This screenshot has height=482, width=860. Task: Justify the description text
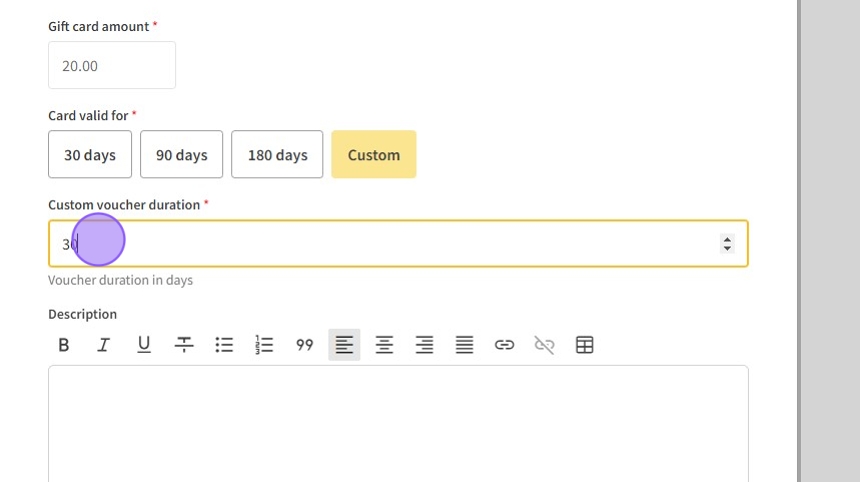click(x=464, y=345)
